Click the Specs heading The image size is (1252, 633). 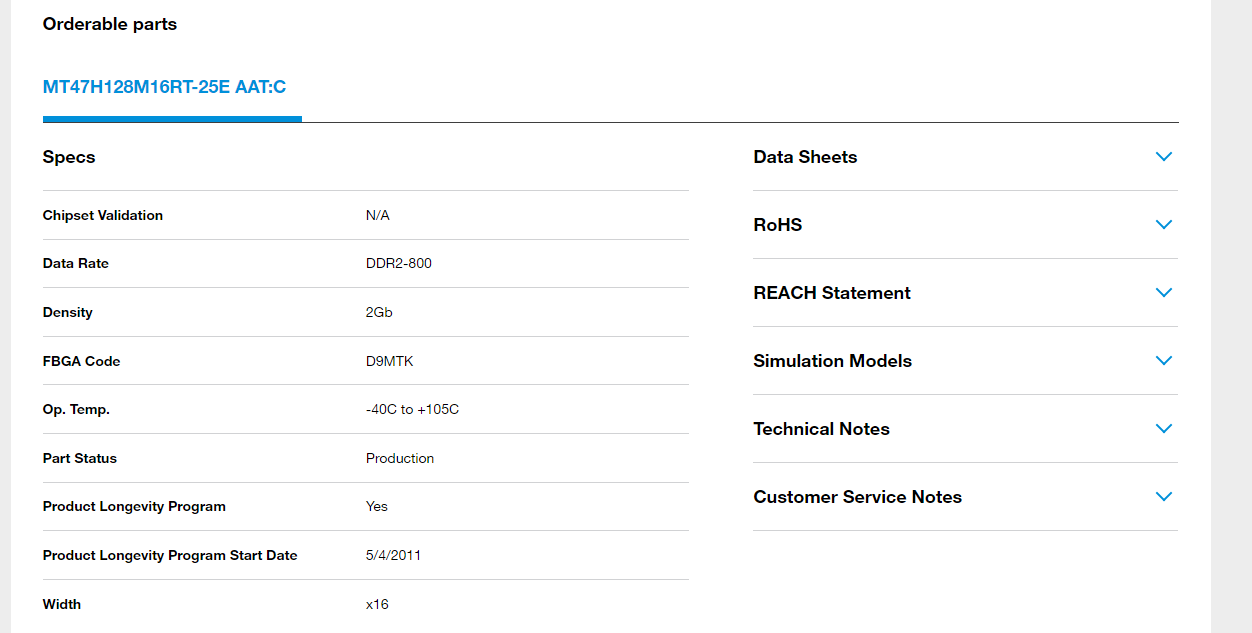coord(69,157)
